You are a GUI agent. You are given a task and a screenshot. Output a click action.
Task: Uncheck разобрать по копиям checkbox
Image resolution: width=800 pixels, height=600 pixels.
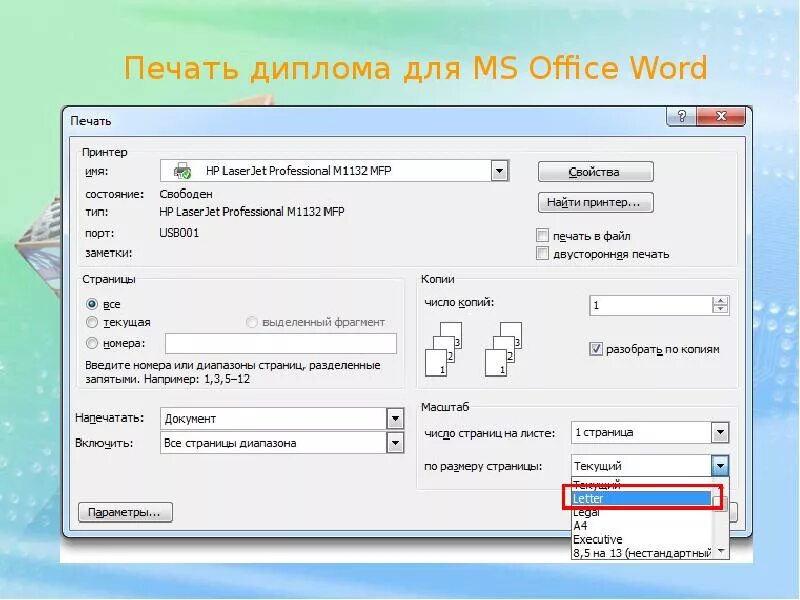point(595,349)
